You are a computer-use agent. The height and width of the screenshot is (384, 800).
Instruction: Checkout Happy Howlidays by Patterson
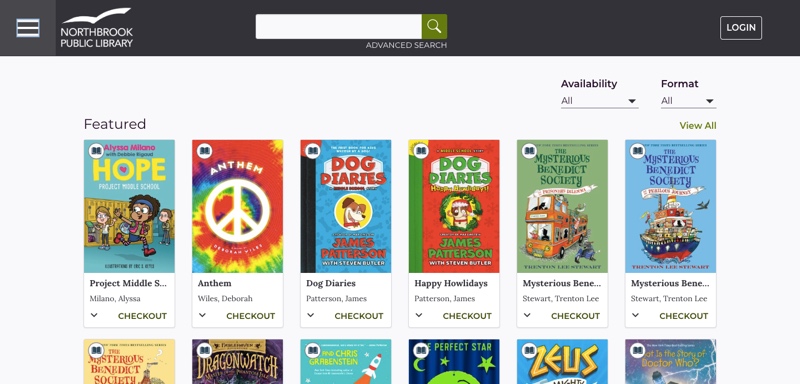pyautogui.click(x=467, y=316)
